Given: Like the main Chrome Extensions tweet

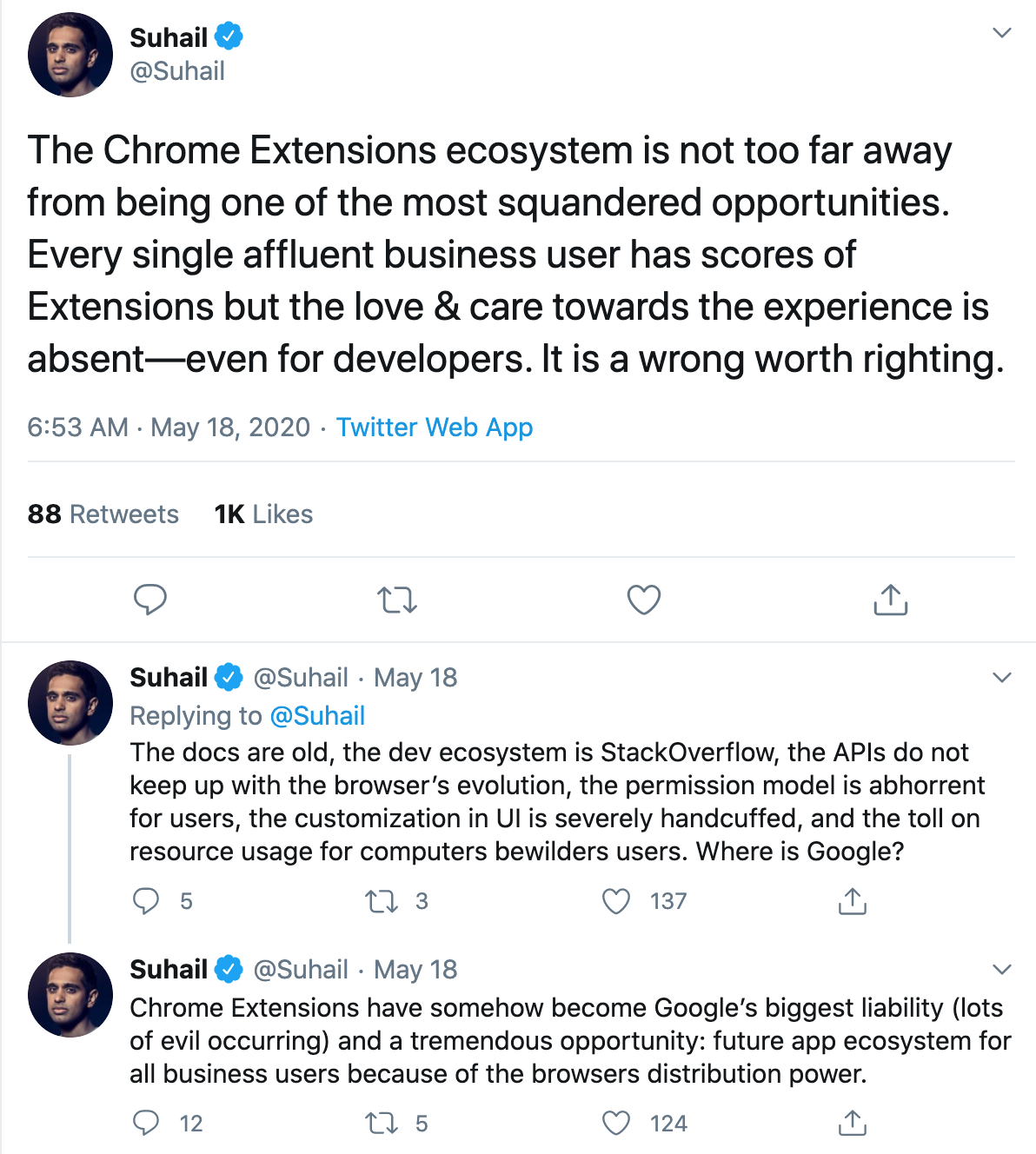Looking at the screenshot, I should (644, 600).
